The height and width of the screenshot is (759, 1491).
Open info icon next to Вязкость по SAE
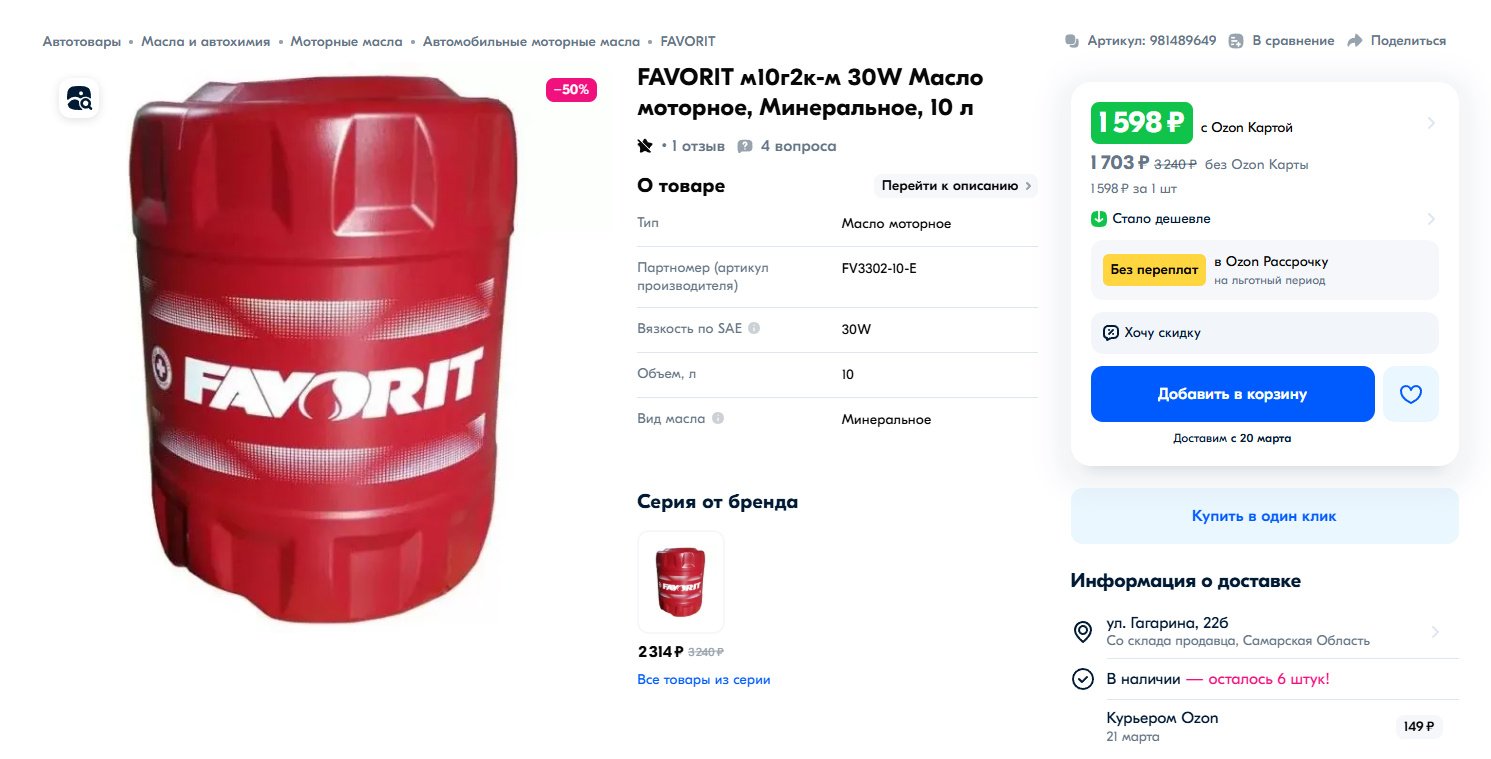[x=754, y=328]
